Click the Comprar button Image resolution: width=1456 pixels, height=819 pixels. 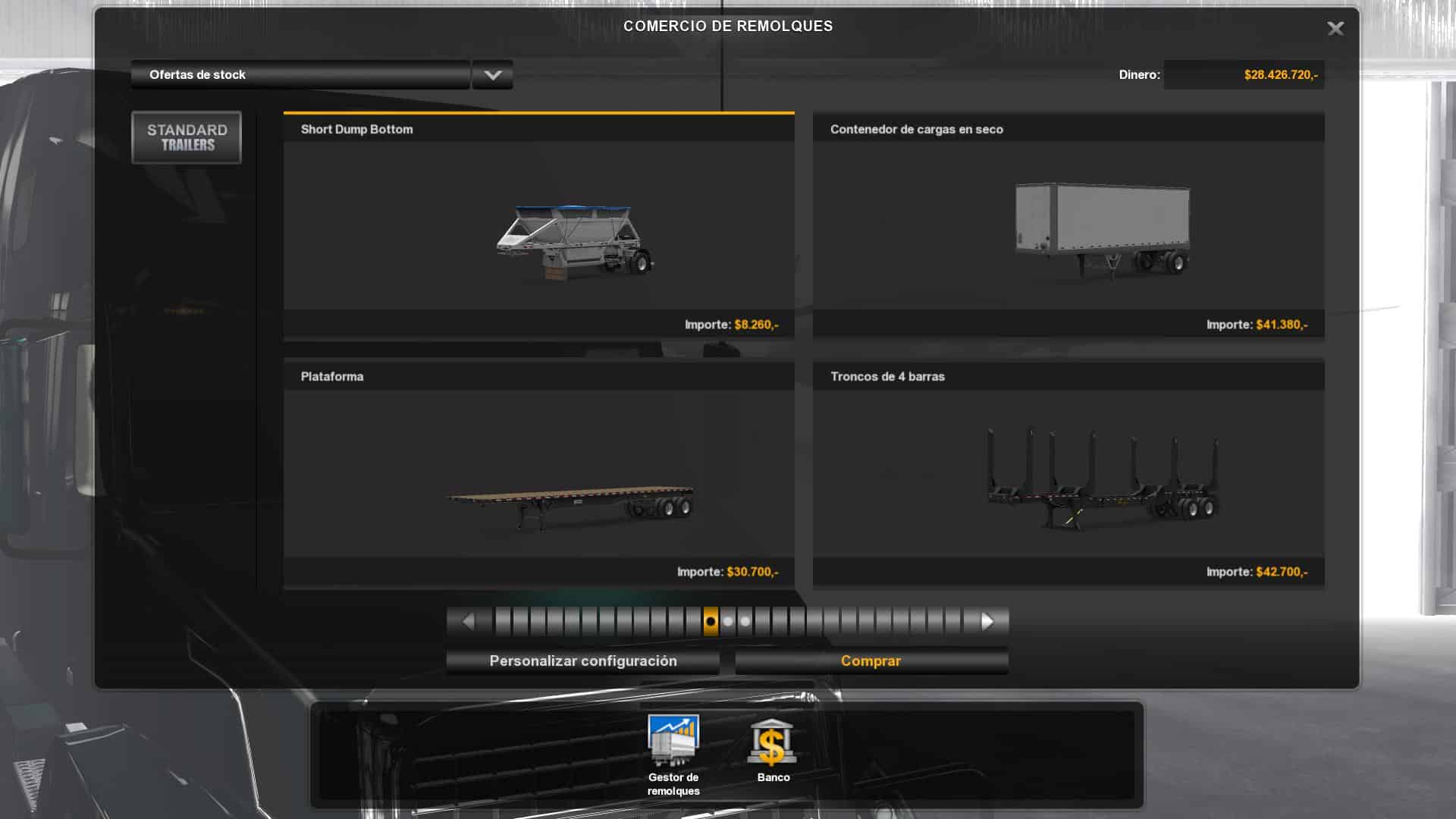(x=871, y=661)
